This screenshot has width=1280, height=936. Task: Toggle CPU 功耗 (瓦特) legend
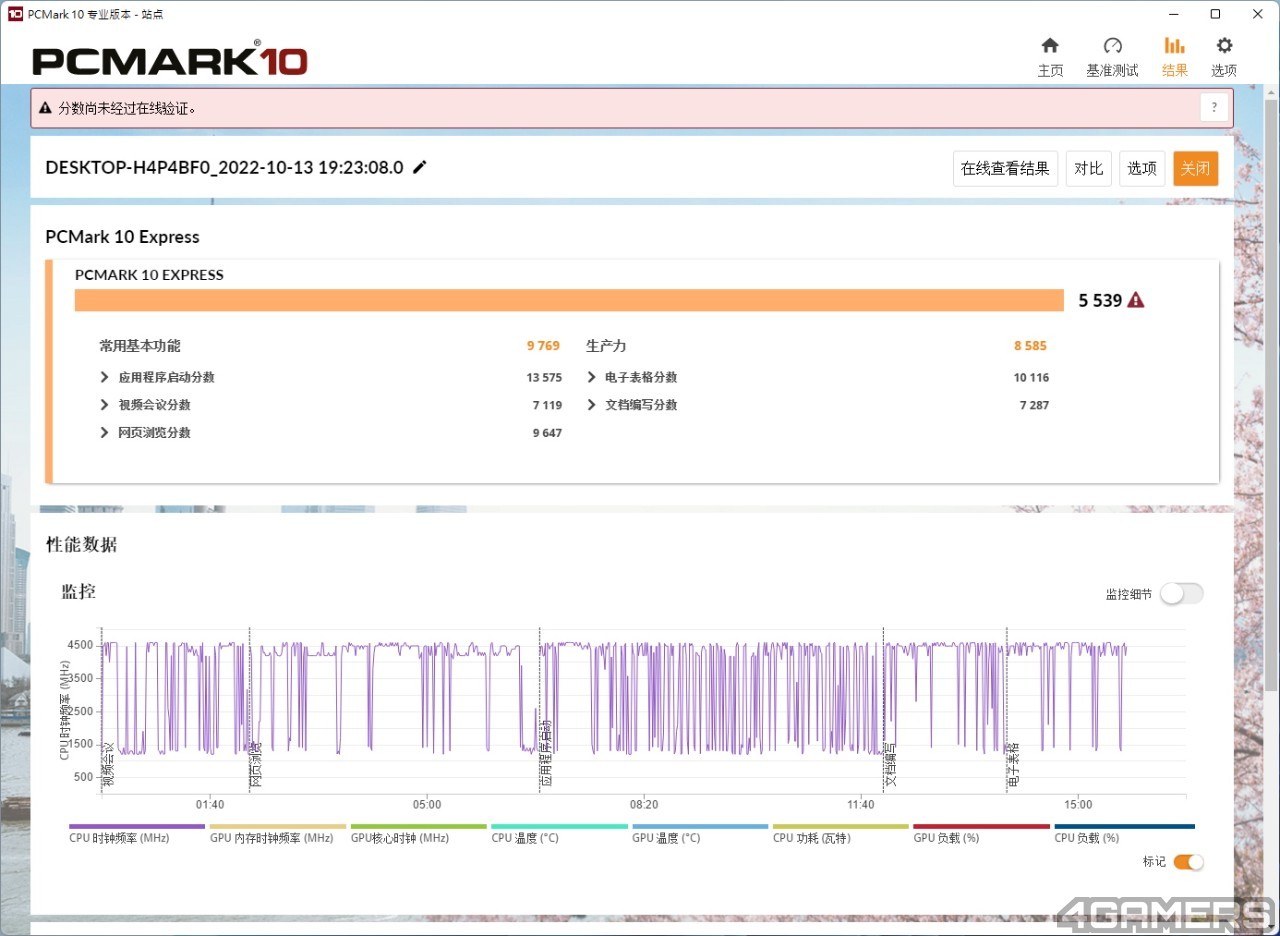pyautogui.click(x=841, y=834)
